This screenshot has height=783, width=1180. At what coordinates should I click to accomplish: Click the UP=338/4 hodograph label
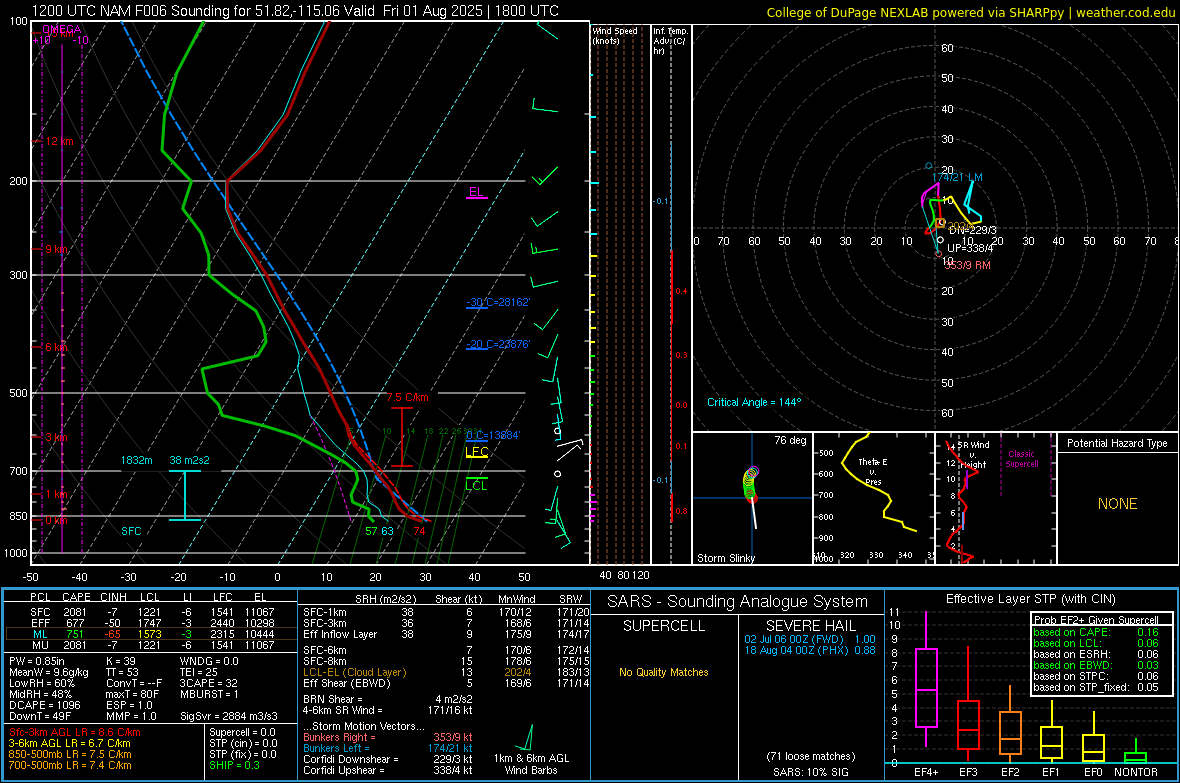coord(970,248)
